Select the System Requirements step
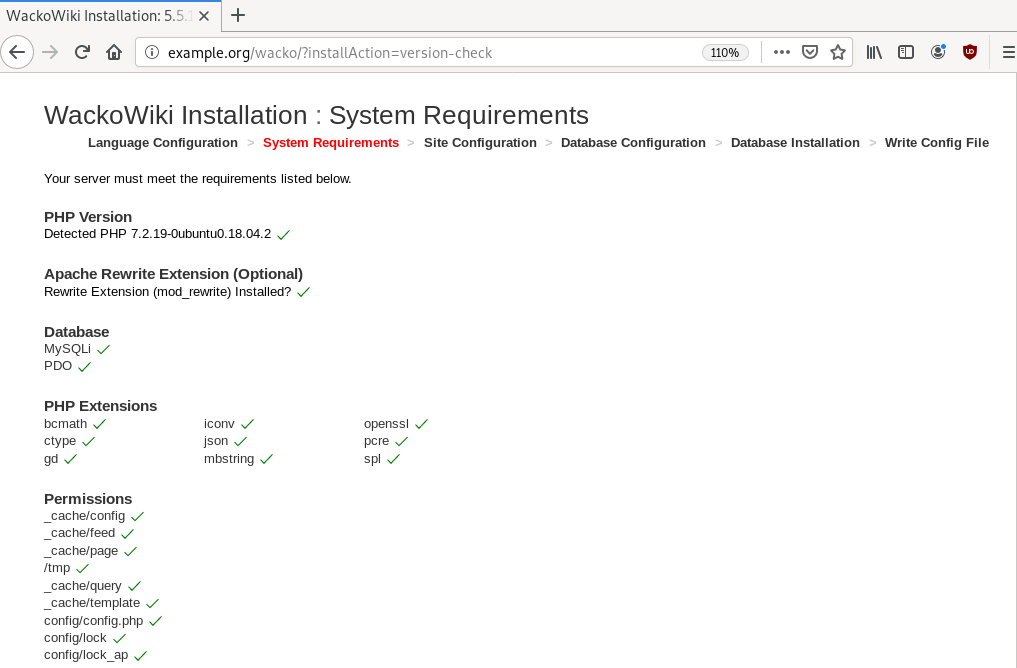1017x668 pixels. 331,143
